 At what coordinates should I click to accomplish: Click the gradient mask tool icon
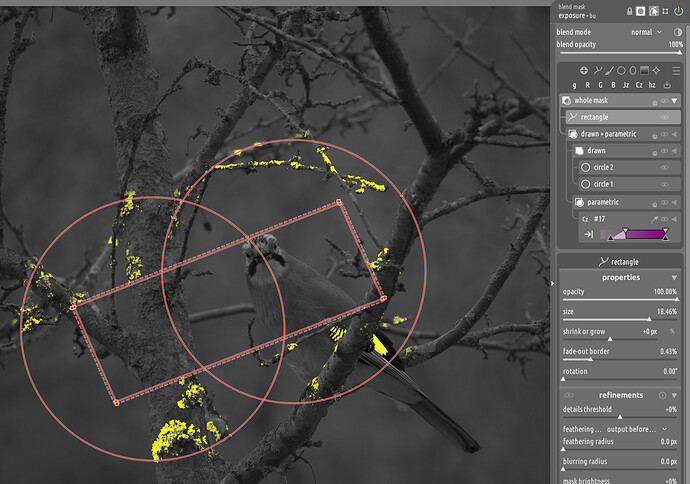click(x=644, y=70)
